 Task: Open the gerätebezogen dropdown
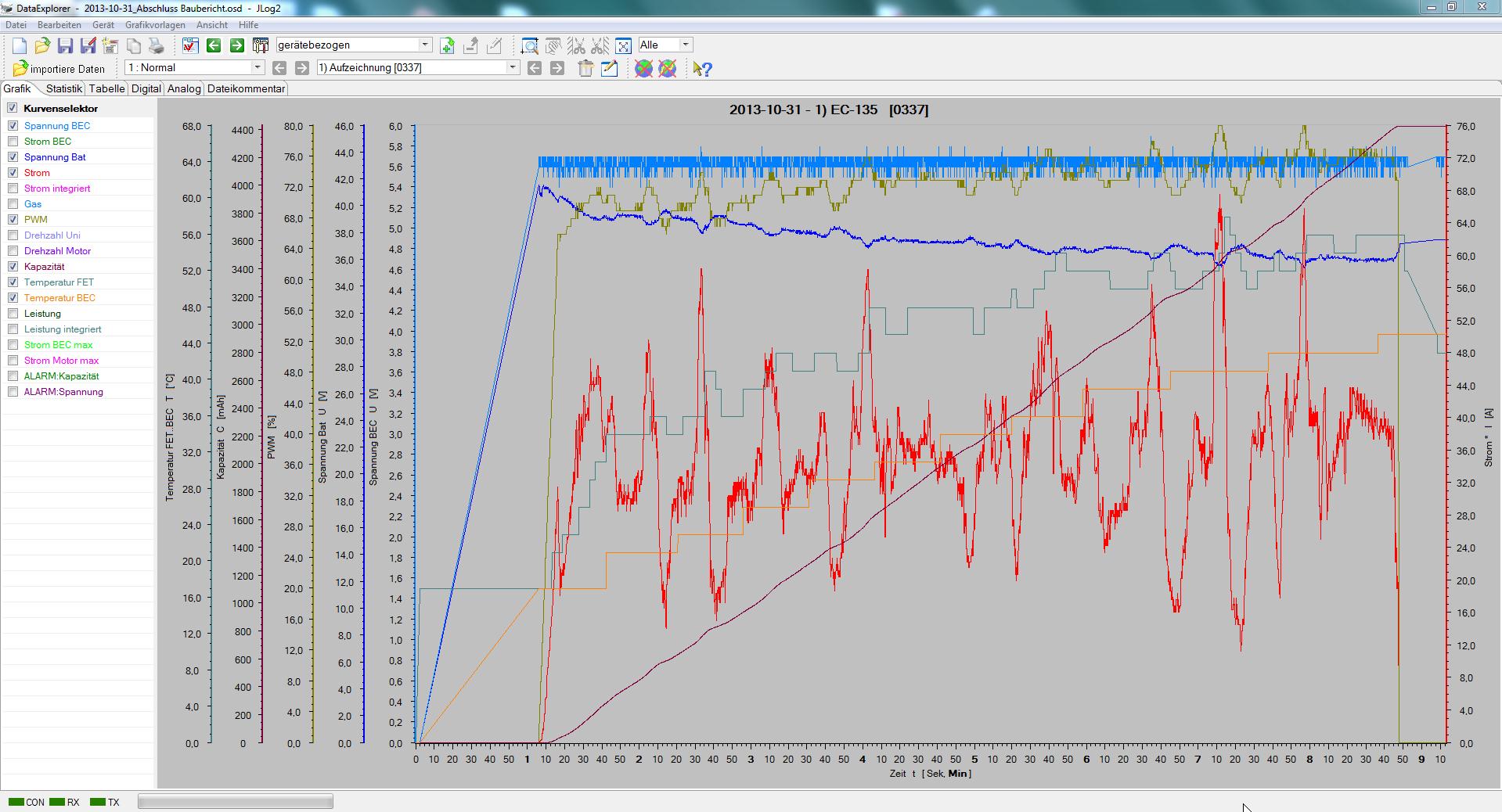425,45
